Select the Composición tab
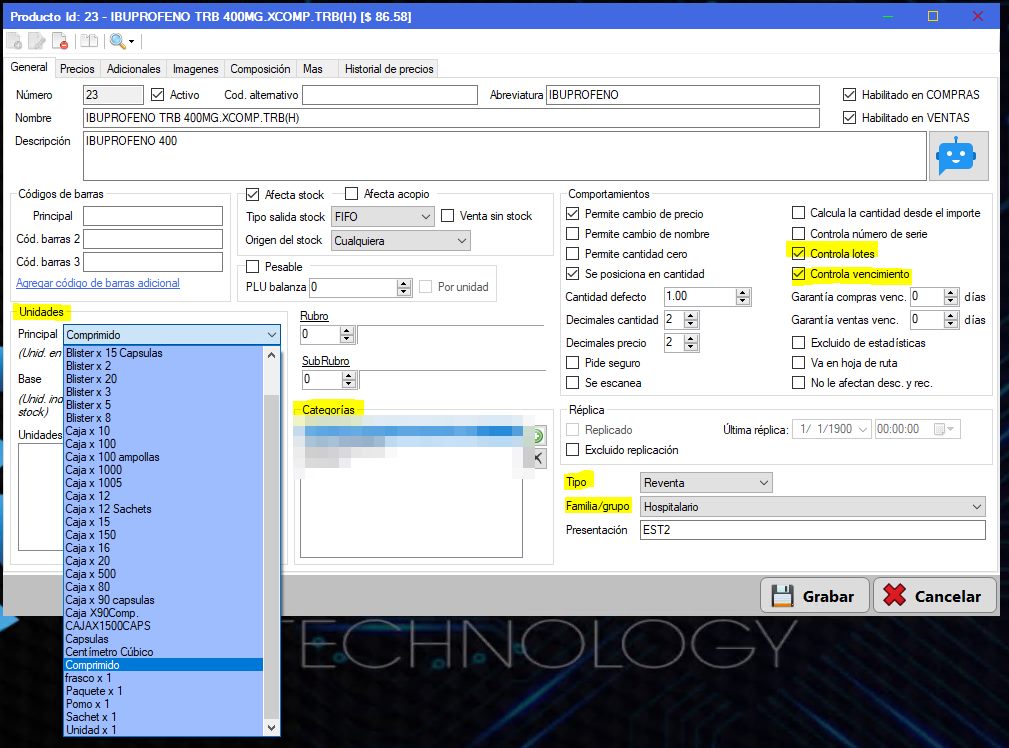The width and height of the screenshot is (1009, 748). tap(260, 69)
